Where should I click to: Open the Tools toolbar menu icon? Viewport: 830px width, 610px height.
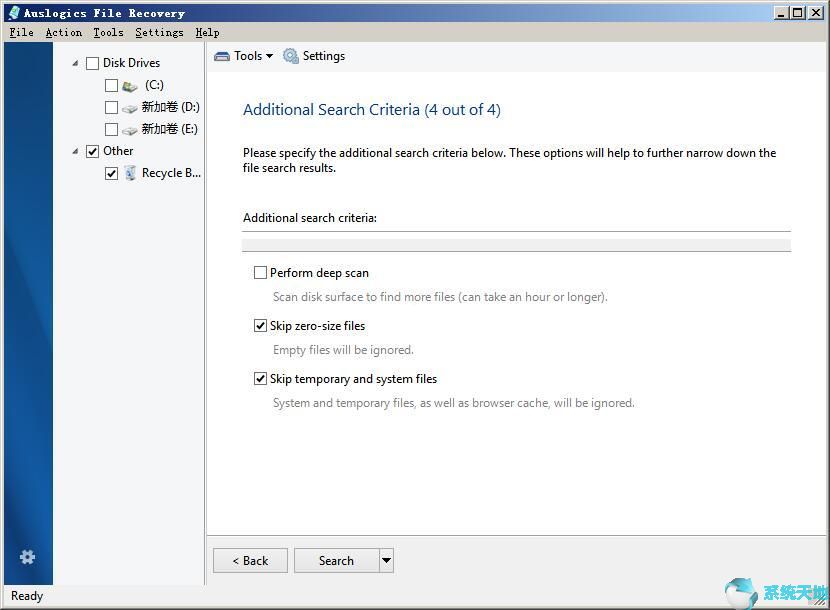(222, 56)
